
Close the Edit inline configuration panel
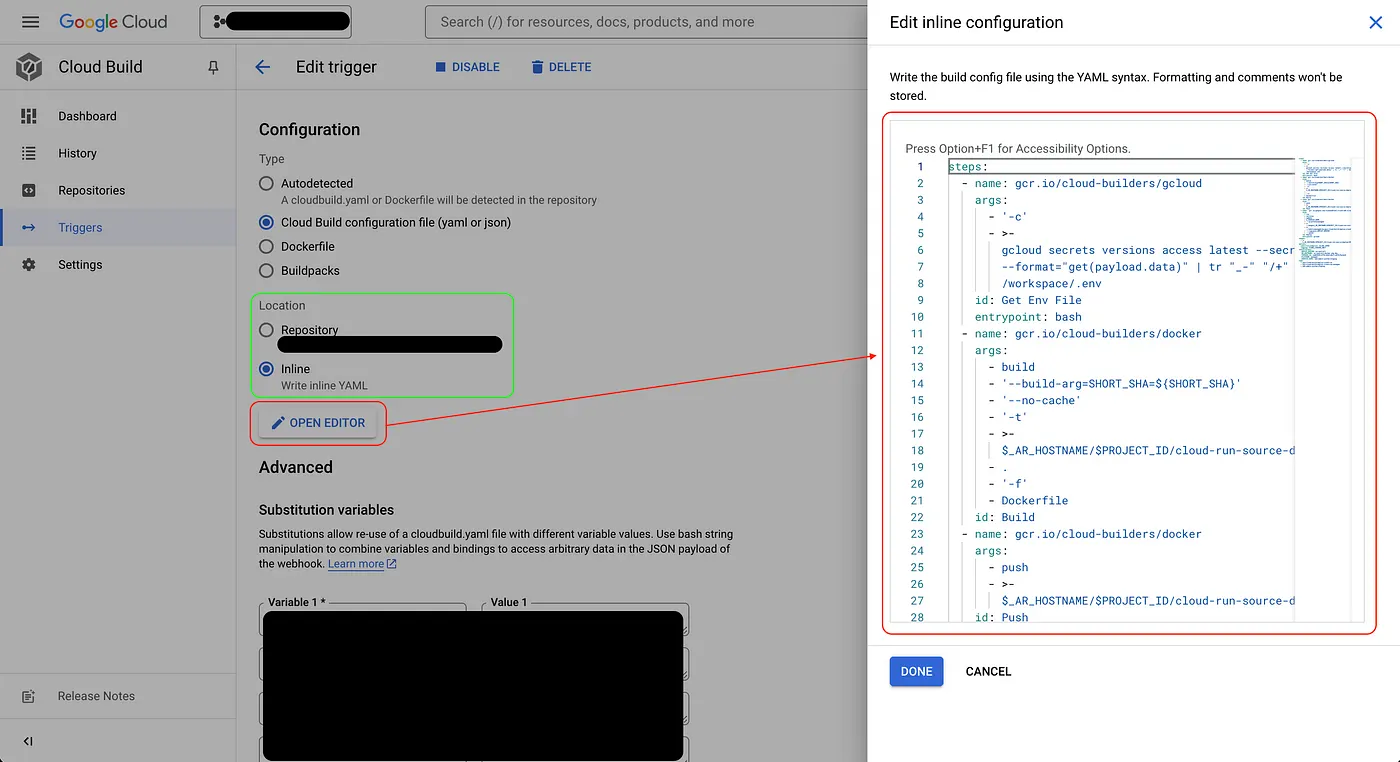(x=1375, y=22)
